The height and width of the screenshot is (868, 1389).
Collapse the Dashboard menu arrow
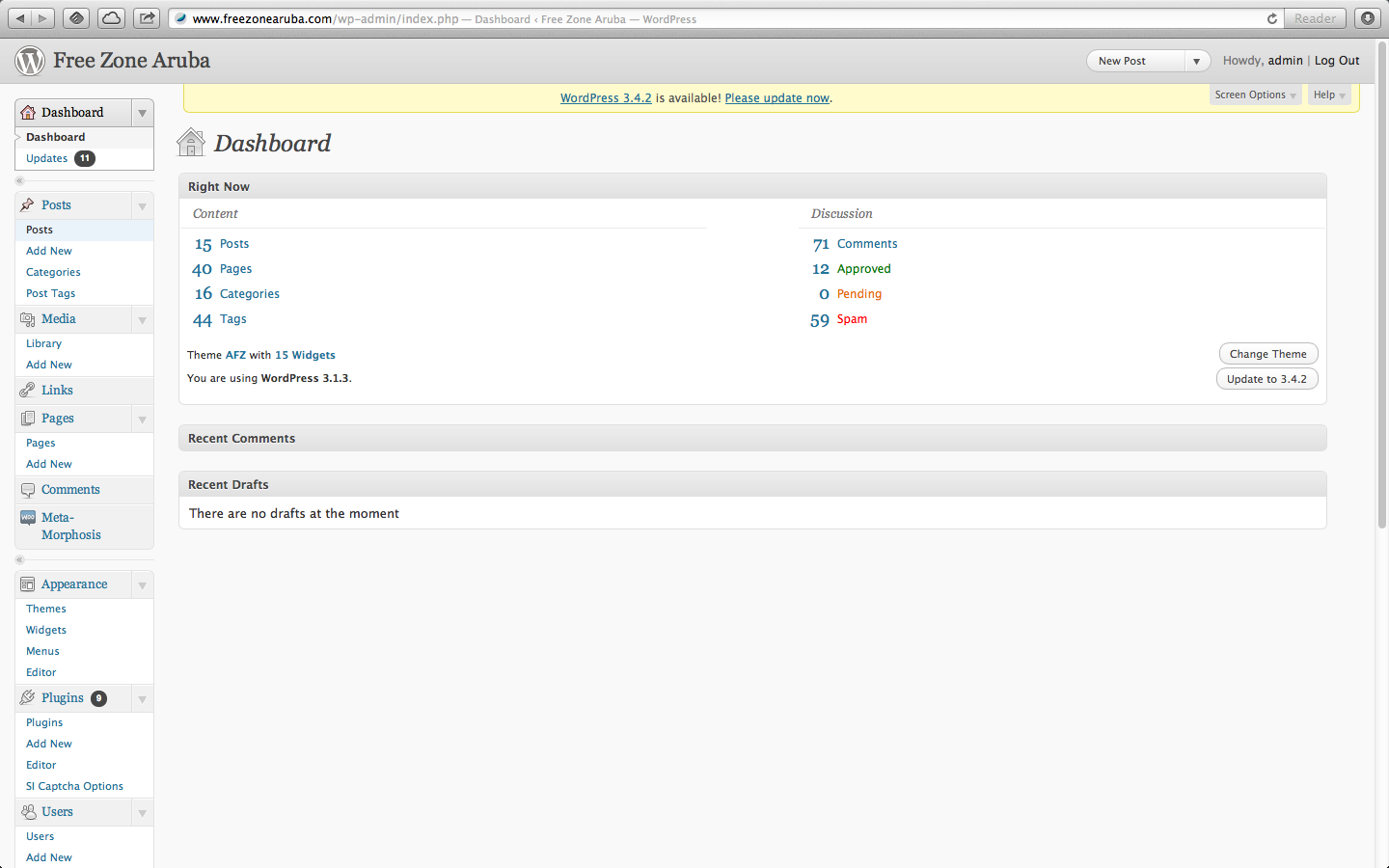click(143, 113)
